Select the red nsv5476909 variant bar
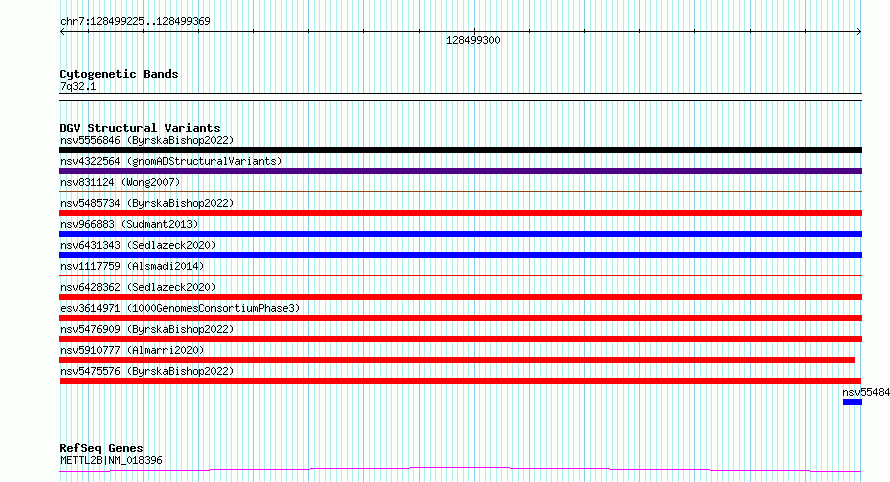 click(x=460, y=339)
